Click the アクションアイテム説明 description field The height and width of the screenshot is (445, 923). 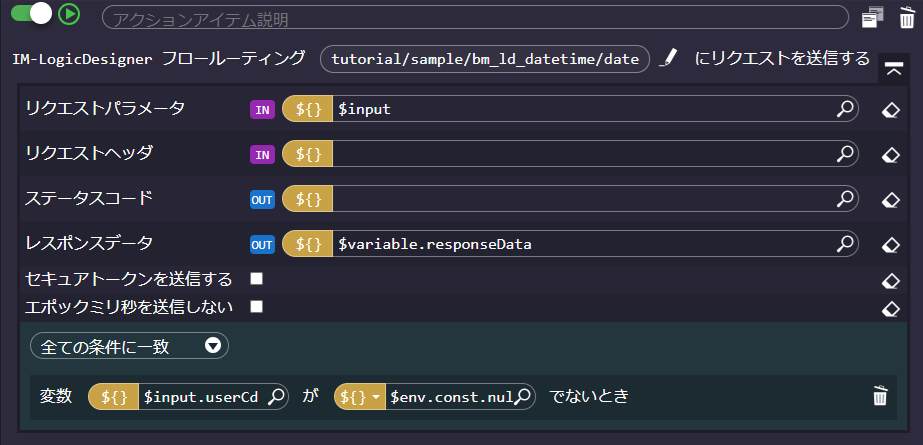475,17
